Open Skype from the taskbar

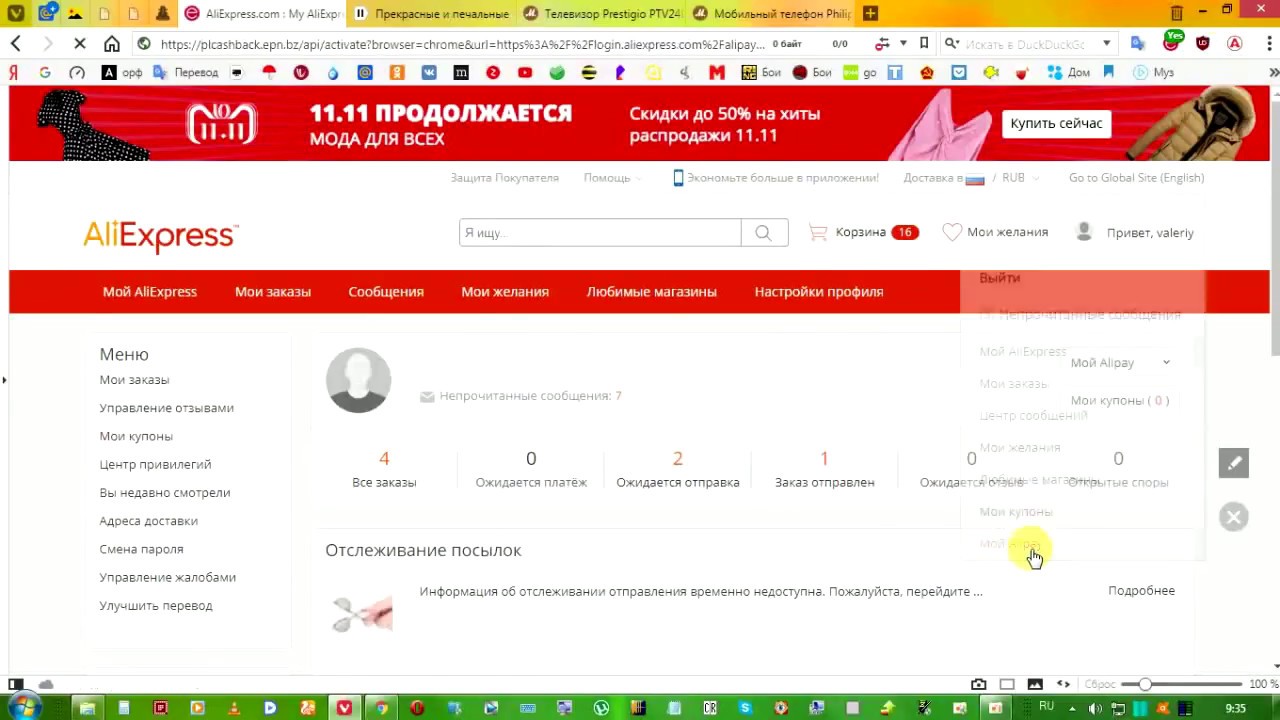pyautogui.click(x=744, y=708)
